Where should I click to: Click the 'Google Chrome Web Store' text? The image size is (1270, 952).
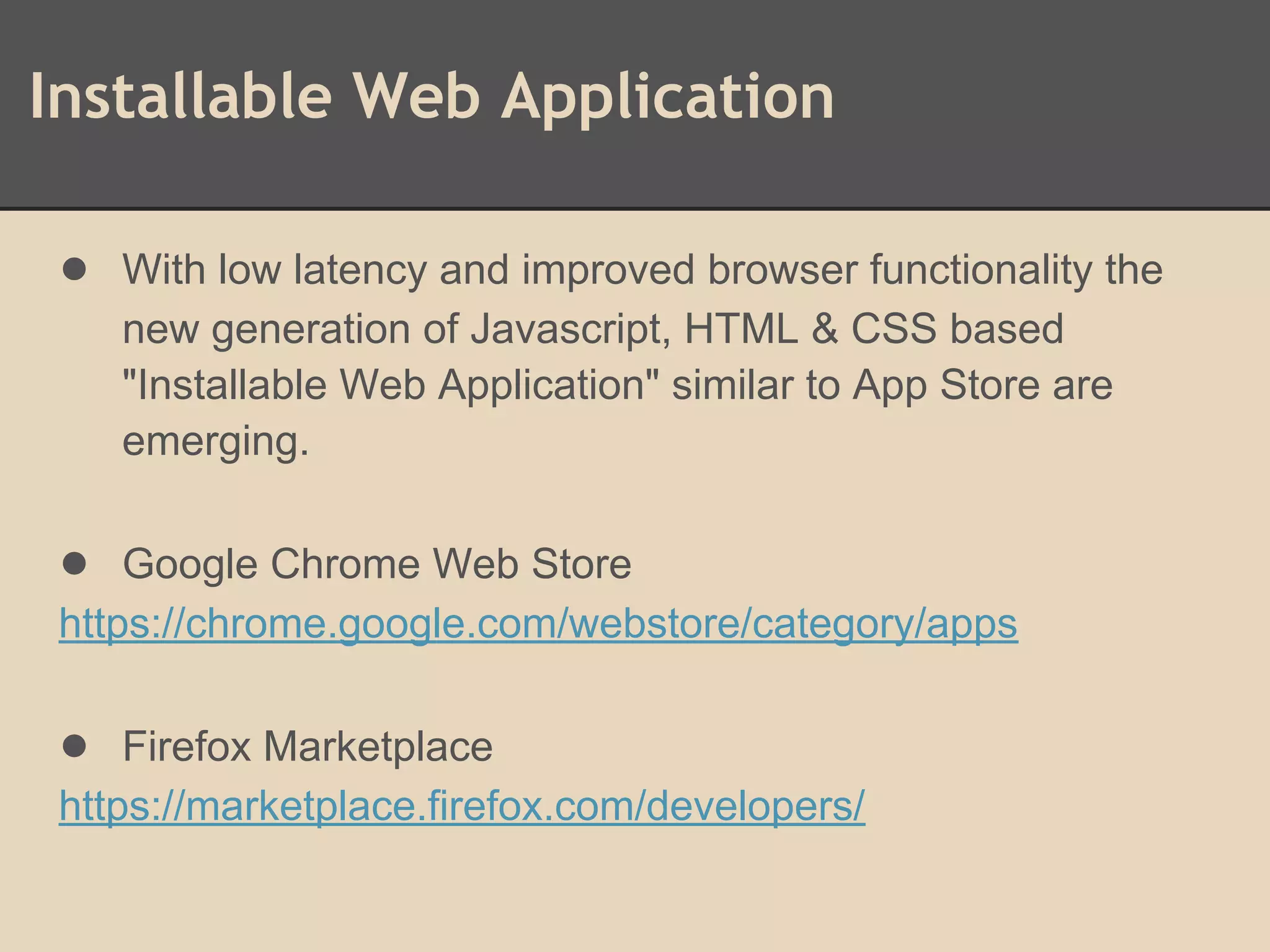tap(376, 563)
